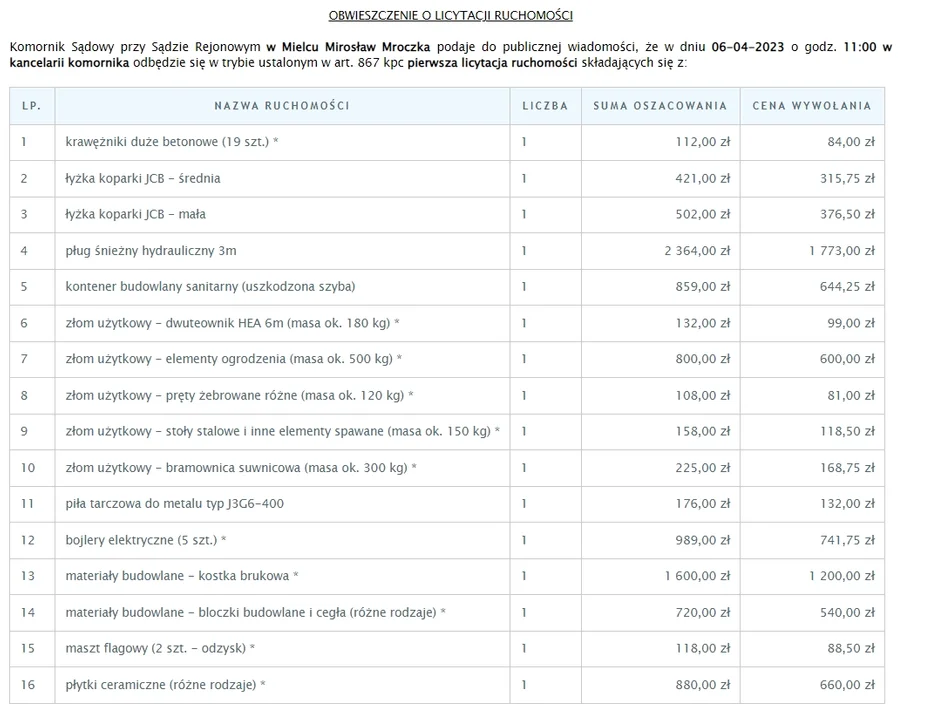Click the SUMA OSZACOWANIA column header
This screenshot has width=929, height=720.
click(x=660, y=106)
